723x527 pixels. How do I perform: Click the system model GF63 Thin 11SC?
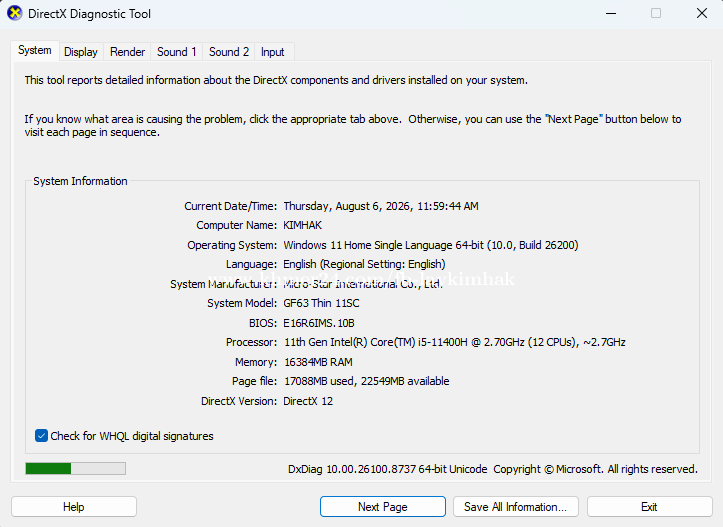(x=321, y=303)
